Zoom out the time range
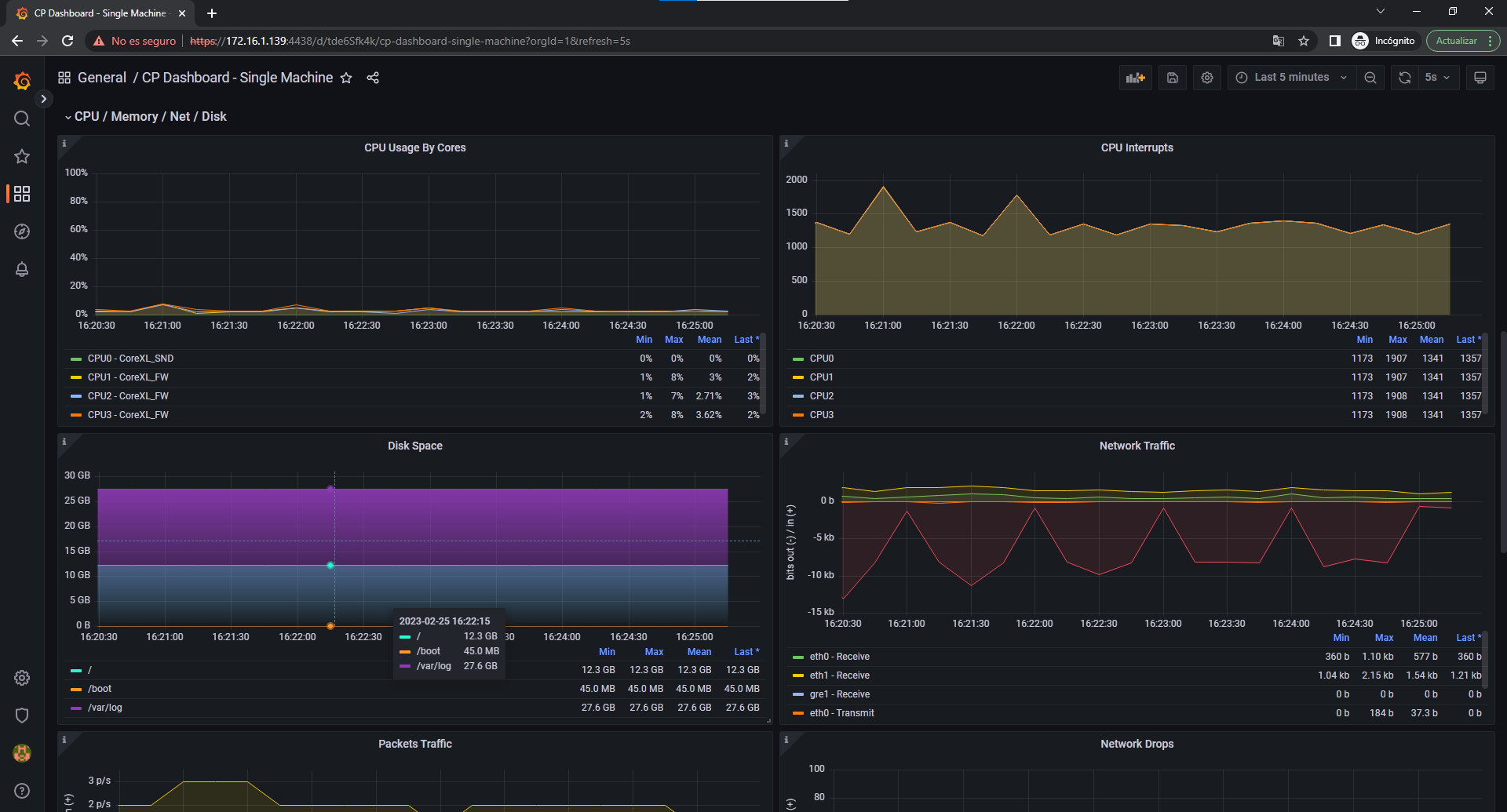This screenshot has height=812, width=1507. pos(1370,78)
